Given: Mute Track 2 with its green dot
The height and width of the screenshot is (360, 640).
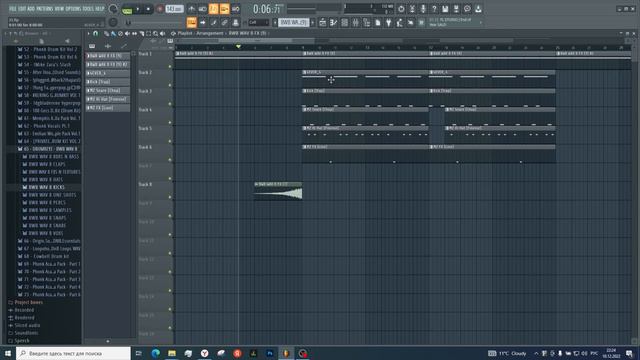Looking at the screenshot, I should tap(170, 85).
